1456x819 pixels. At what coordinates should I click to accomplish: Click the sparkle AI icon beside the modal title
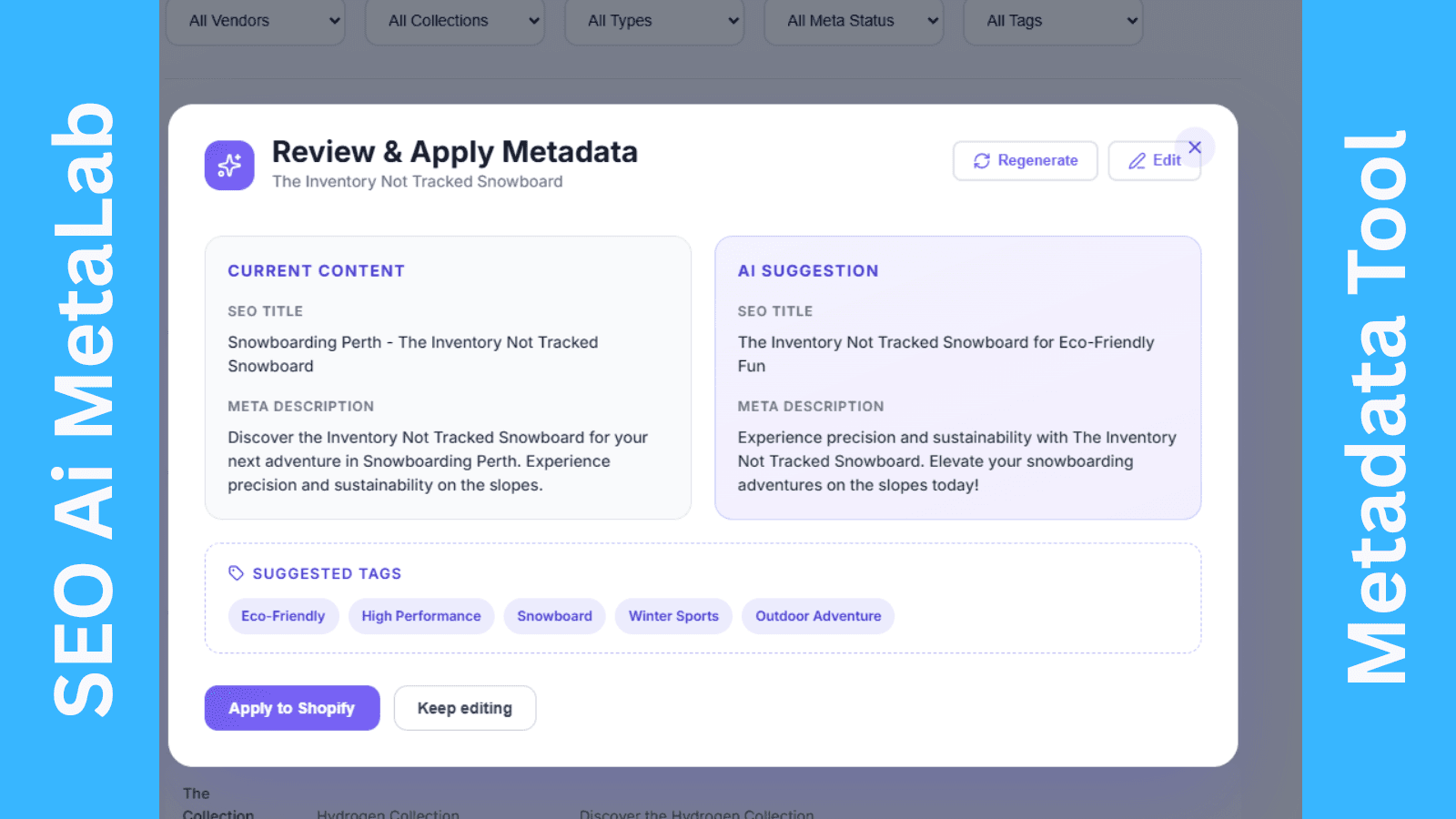click(x=228, y=165)
